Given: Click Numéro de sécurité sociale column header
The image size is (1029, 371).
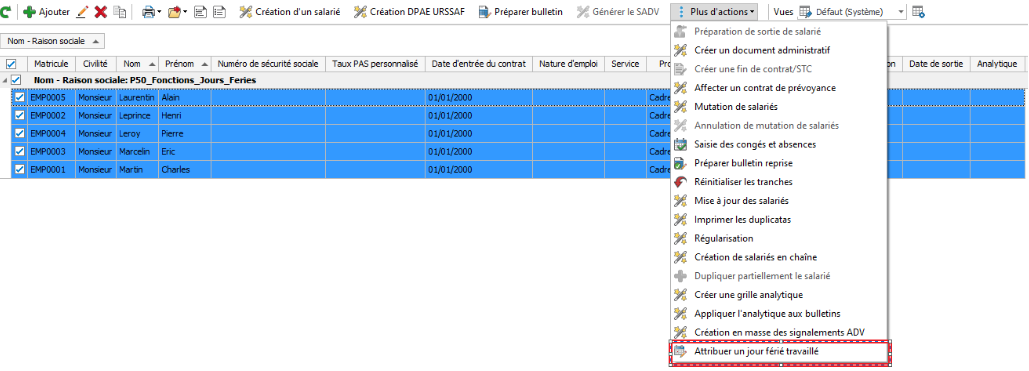Looking at the screenshot, I should tap(268, 64).
